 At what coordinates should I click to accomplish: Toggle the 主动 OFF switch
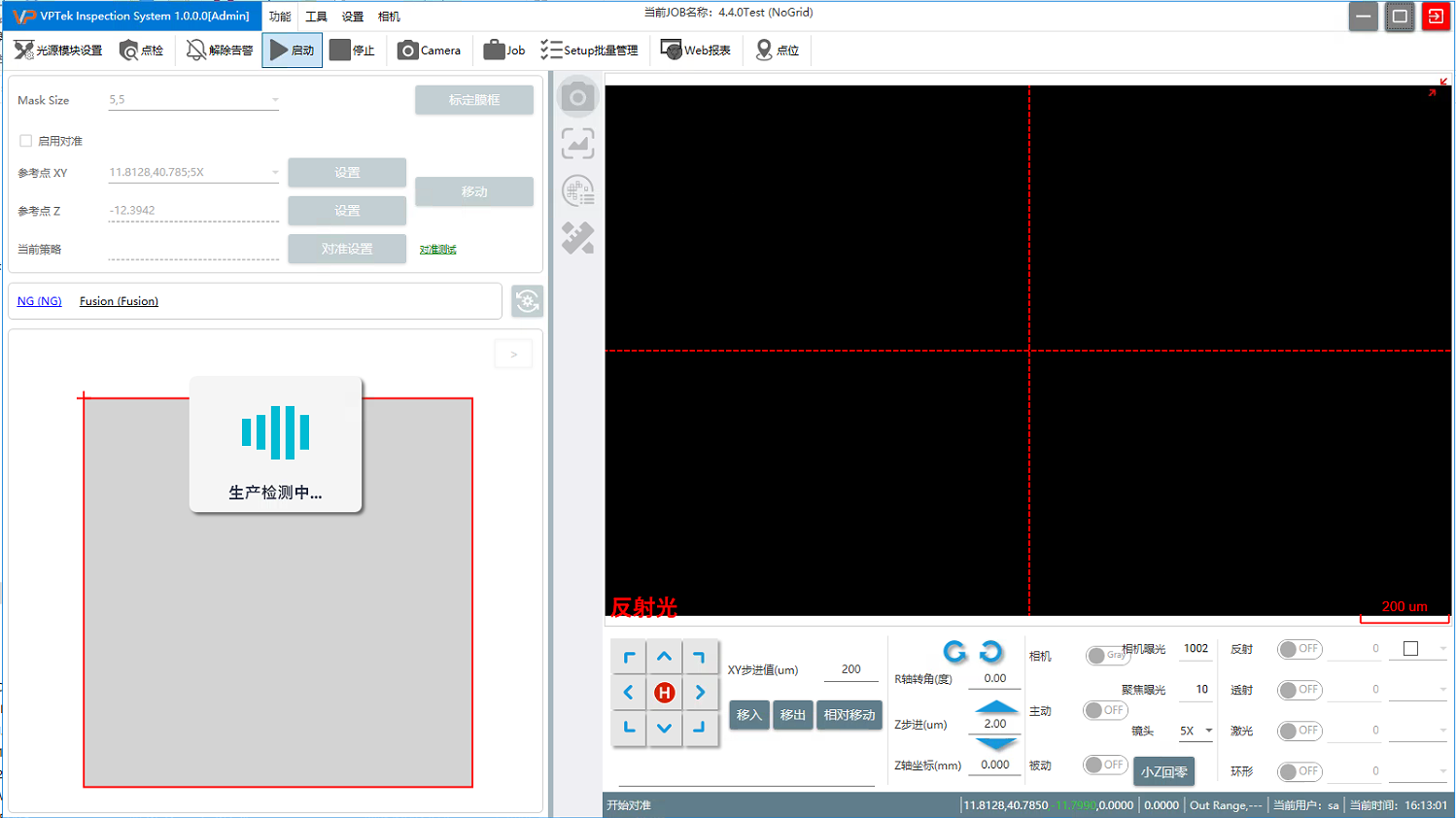click(1105, 710)
